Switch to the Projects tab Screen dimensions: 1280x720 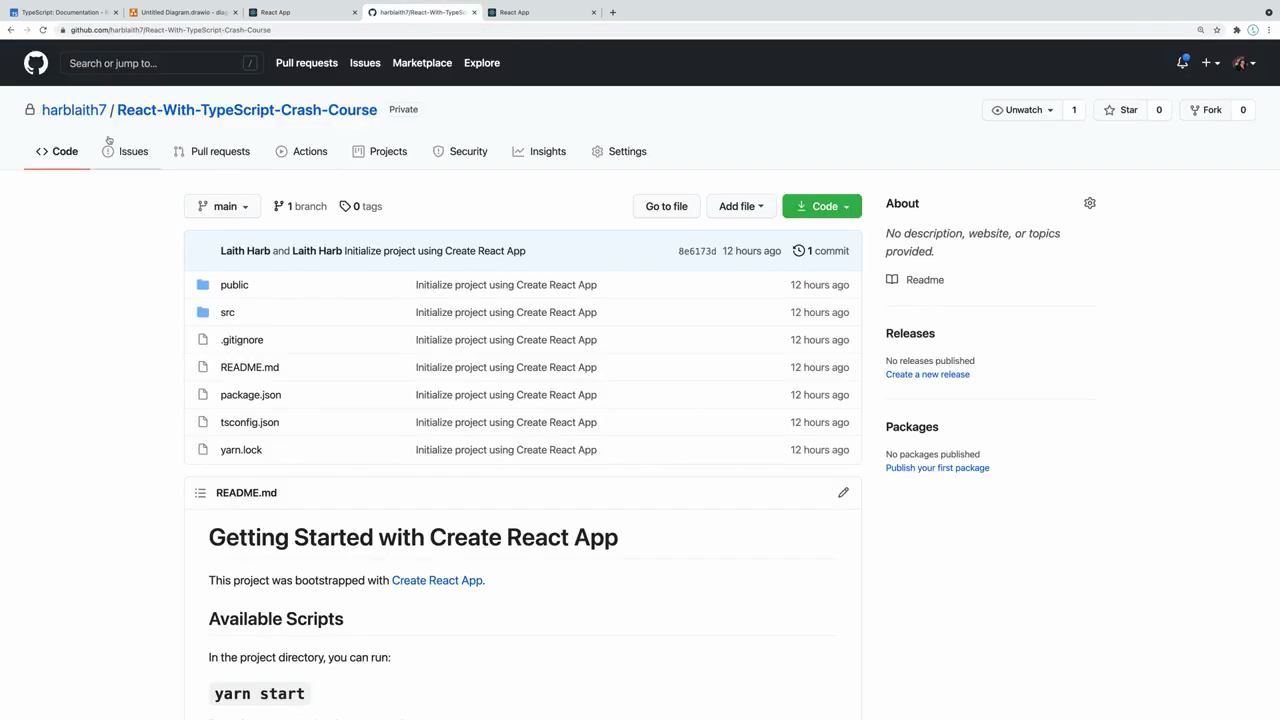[x=380, y=151]
